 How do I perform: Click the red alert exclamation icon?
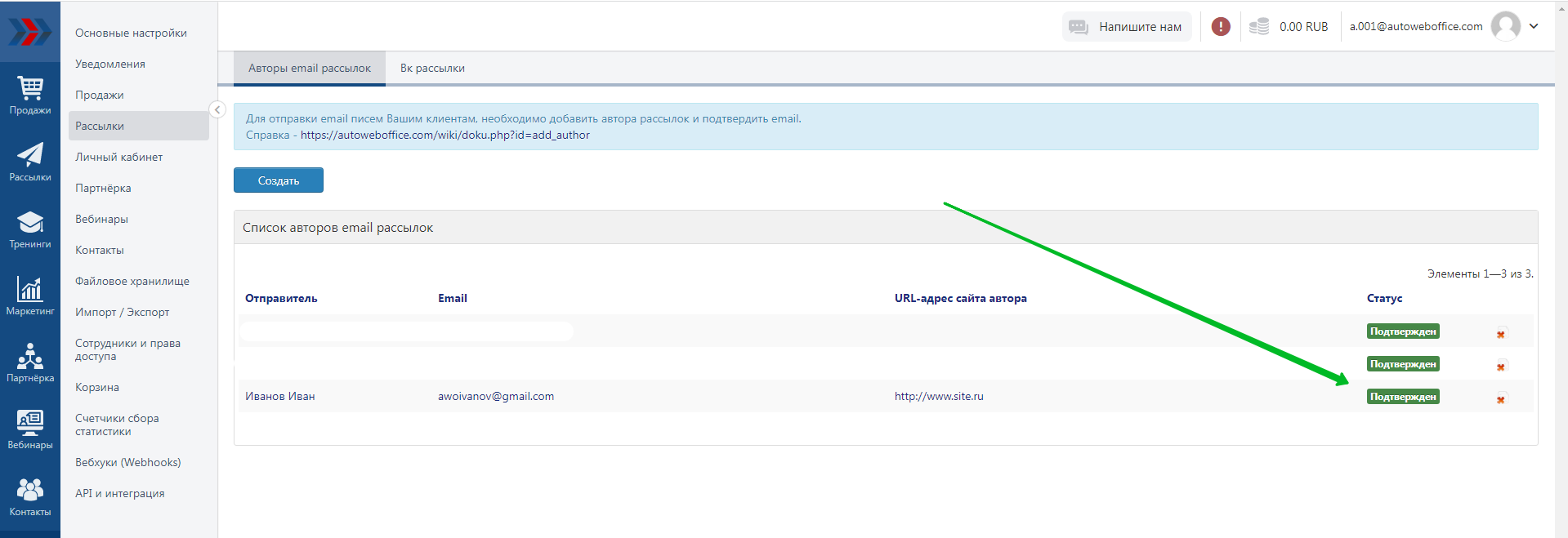coord(1221,27)
